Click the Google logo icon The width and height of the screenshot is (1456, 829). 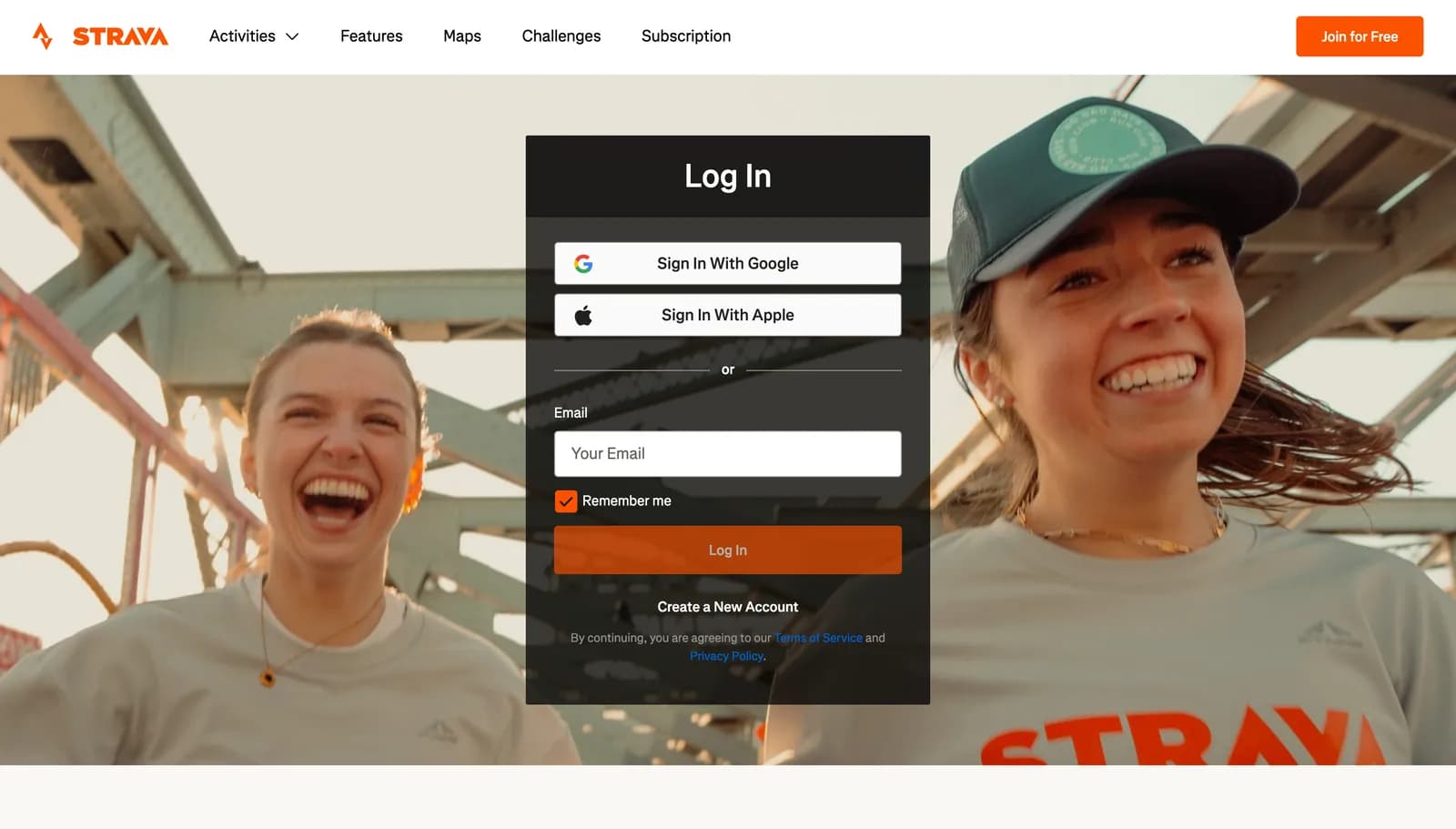(x=583, y=263)
